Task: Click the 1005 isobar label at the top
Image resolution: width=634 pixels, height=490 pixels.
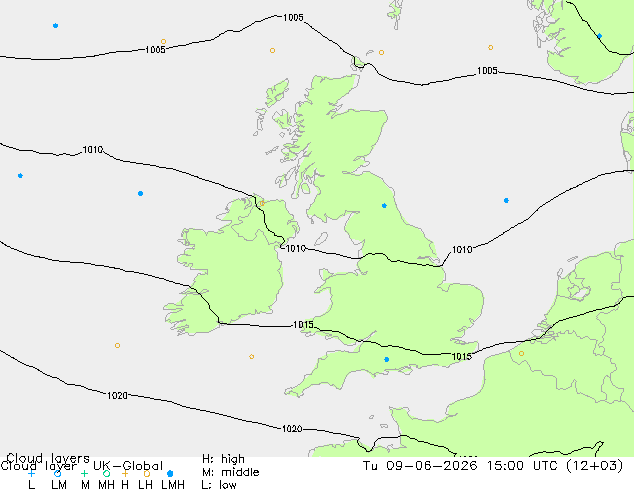Action: point(293,17)
